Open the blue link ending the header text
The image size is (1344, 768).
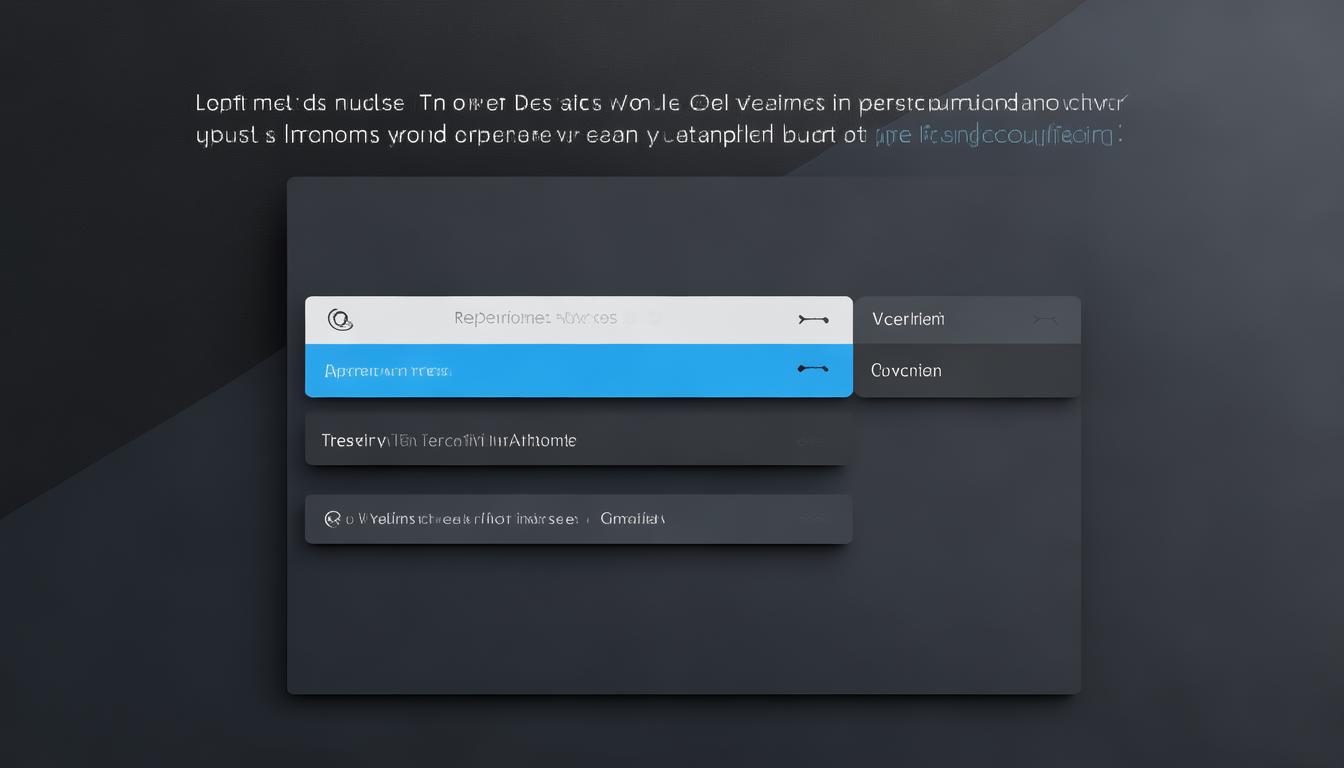point(996,135)
